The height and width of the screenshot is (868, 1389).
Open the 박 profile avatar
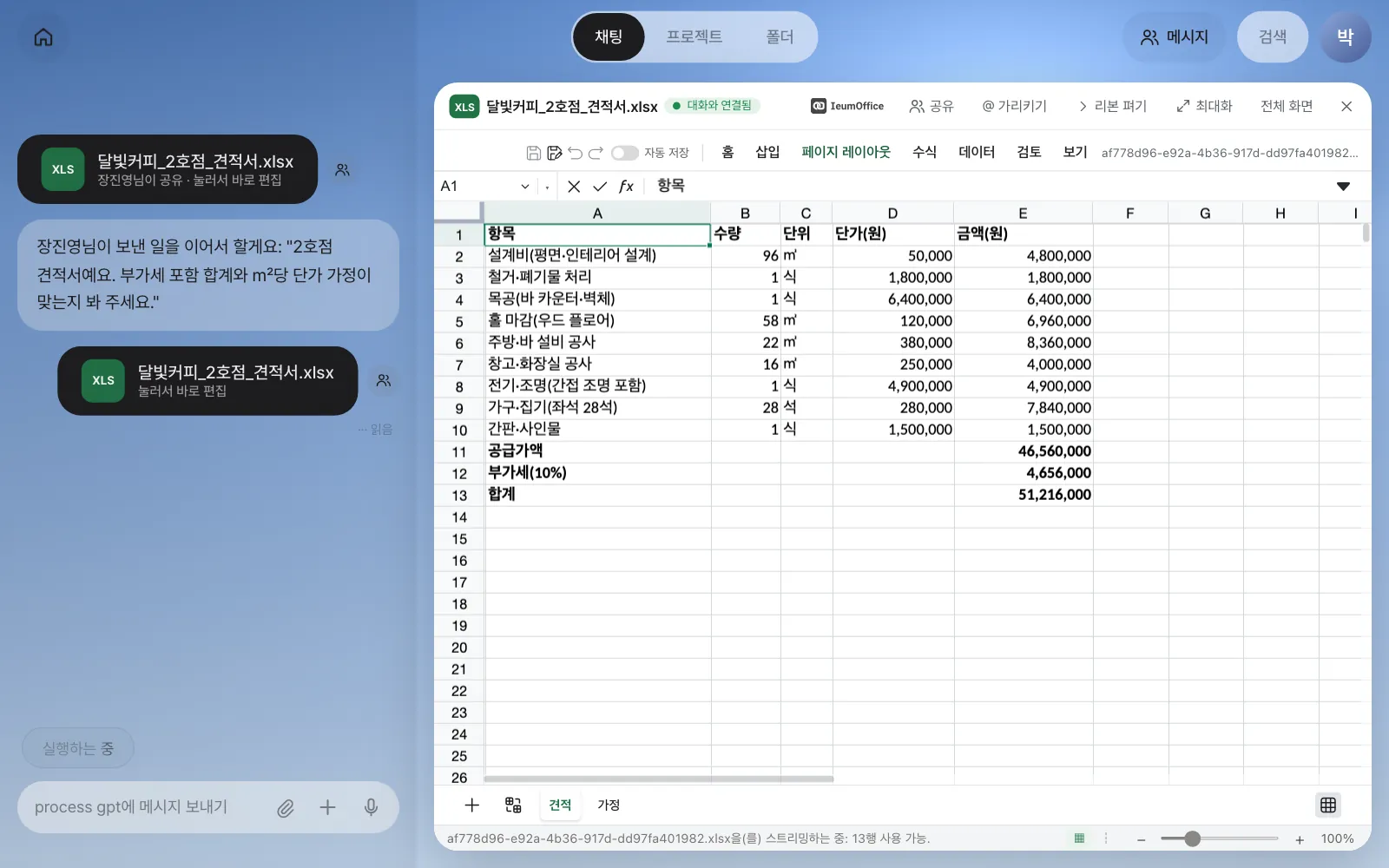pyautogui.click(x=1345, y=37)
